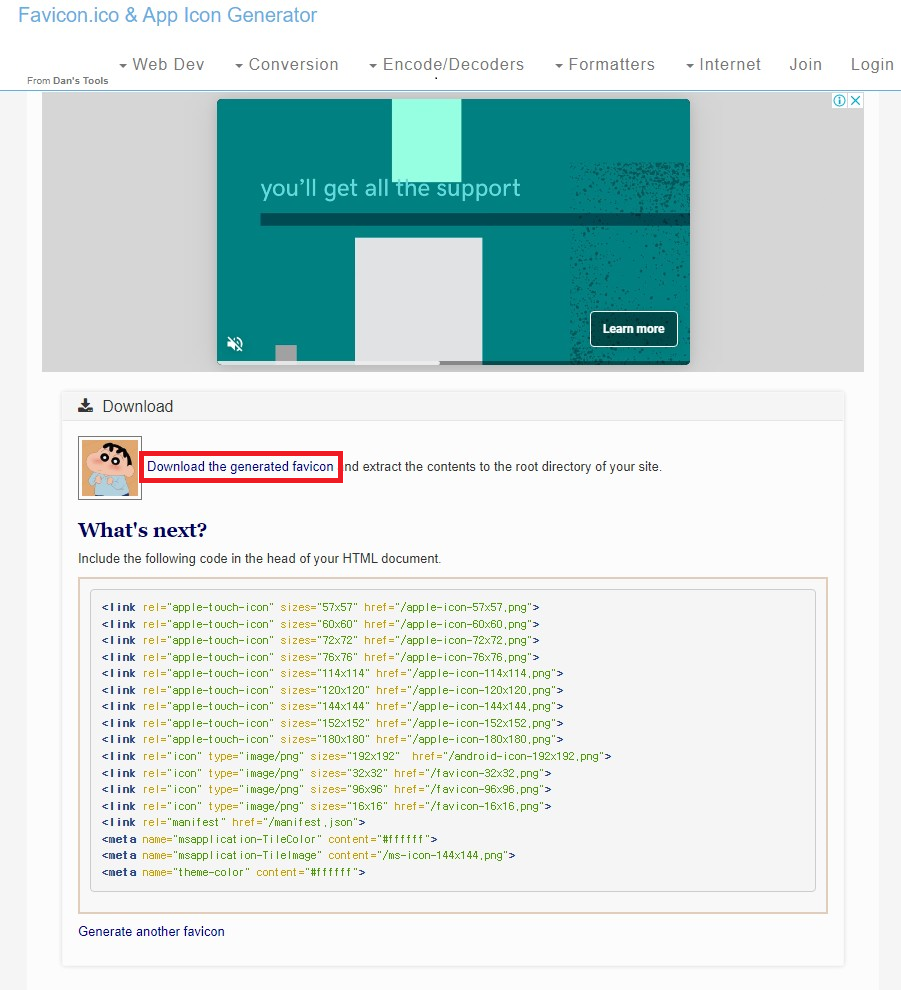
Task: Click the manifest.json link line
Action: [x=233, y=823]
